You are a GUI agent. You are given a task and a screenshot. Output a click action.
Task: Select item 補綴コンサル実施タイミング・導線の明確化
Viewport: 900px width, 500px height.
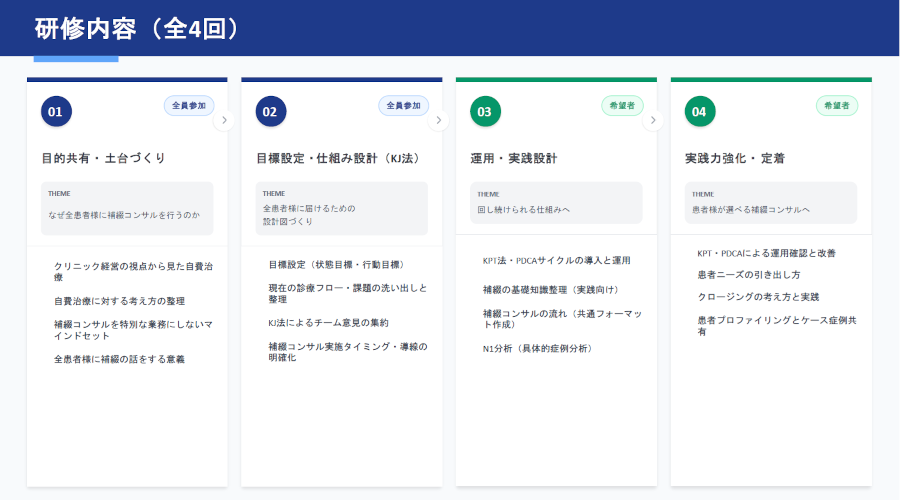(348, 352)
